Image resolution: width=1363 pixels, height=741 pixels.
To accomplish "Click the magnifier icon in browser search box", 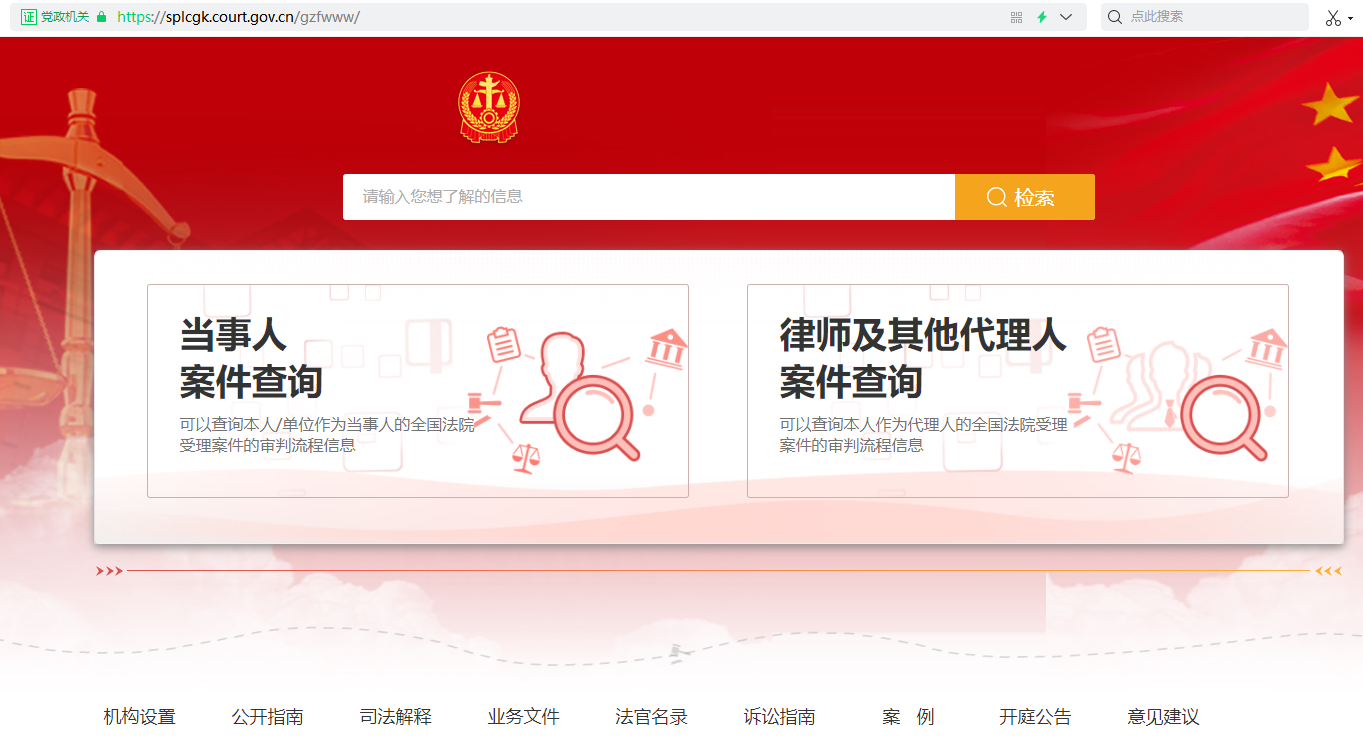I will (x=1114, y=17).
